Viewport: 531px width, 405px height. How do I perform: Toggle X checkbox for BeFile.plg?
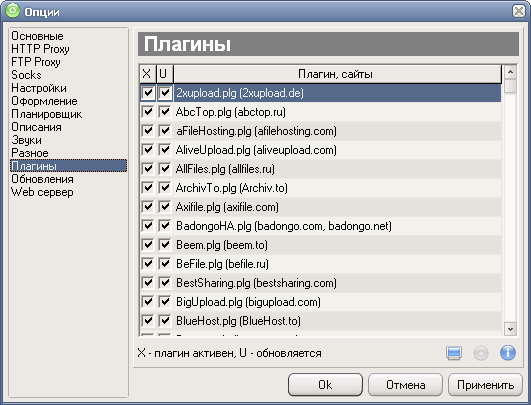[x=148, y=263]
